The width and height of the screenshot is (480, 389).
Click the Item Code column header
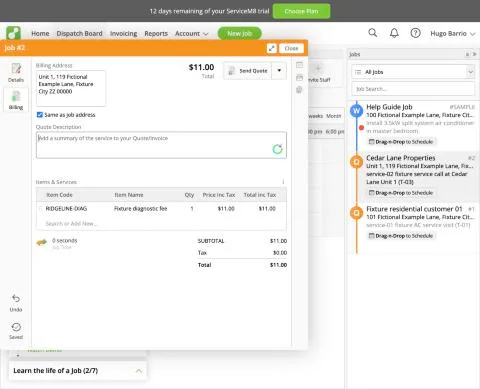coord(59,195)
